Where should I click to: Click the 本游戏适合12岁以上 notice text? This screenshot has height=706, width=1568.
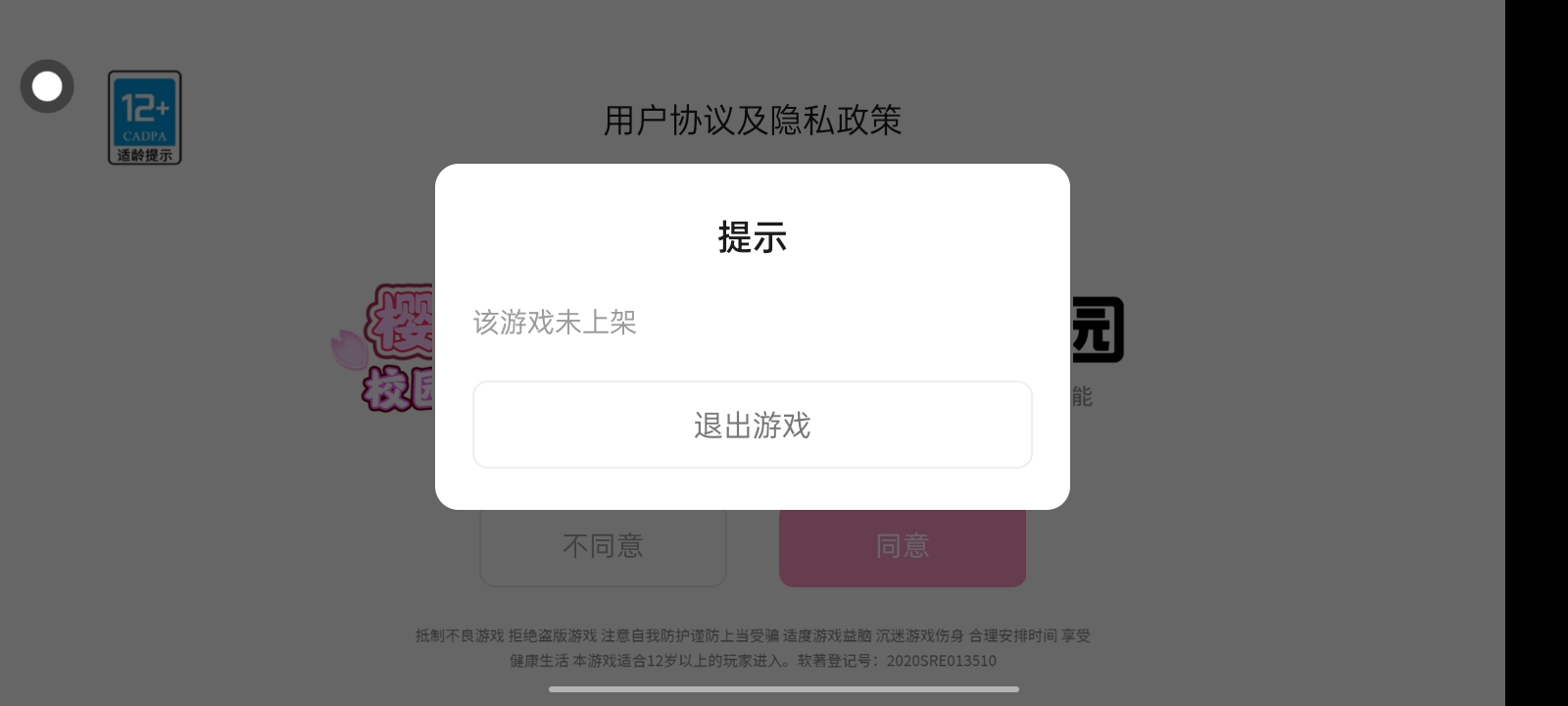[681, 661]
